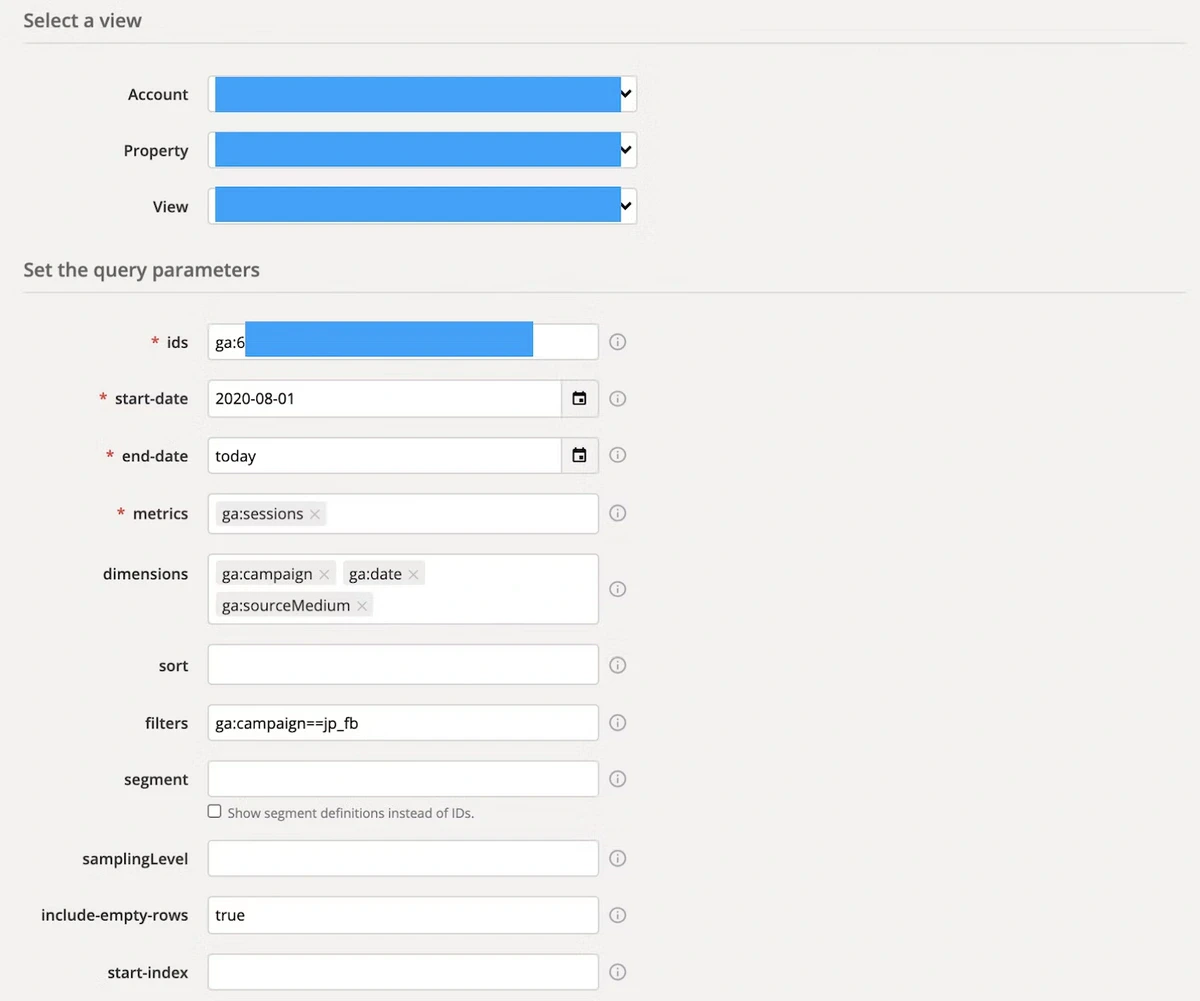1200x1001 pixels.
Task: Remove the ga:date dimension chip
Action: (x=413, y=574)
